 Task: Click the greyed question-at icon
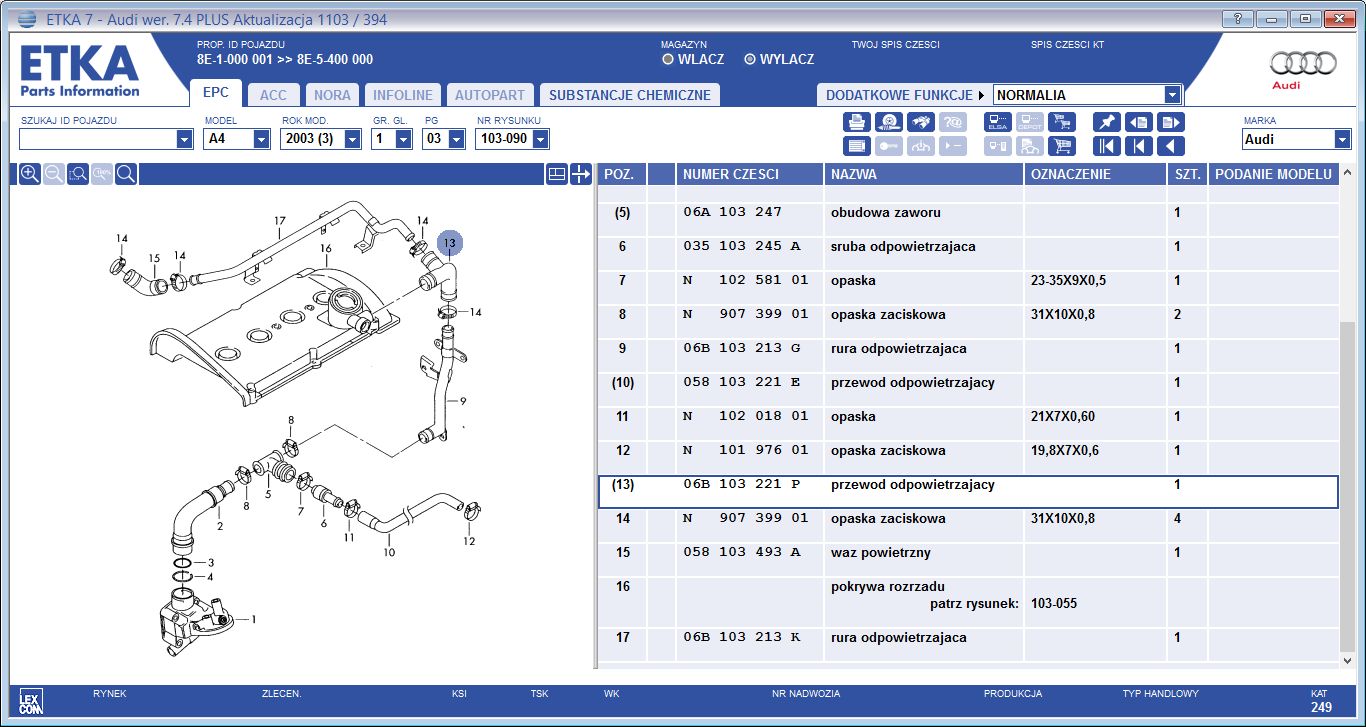pyautogui.click(x=953, y=122)
